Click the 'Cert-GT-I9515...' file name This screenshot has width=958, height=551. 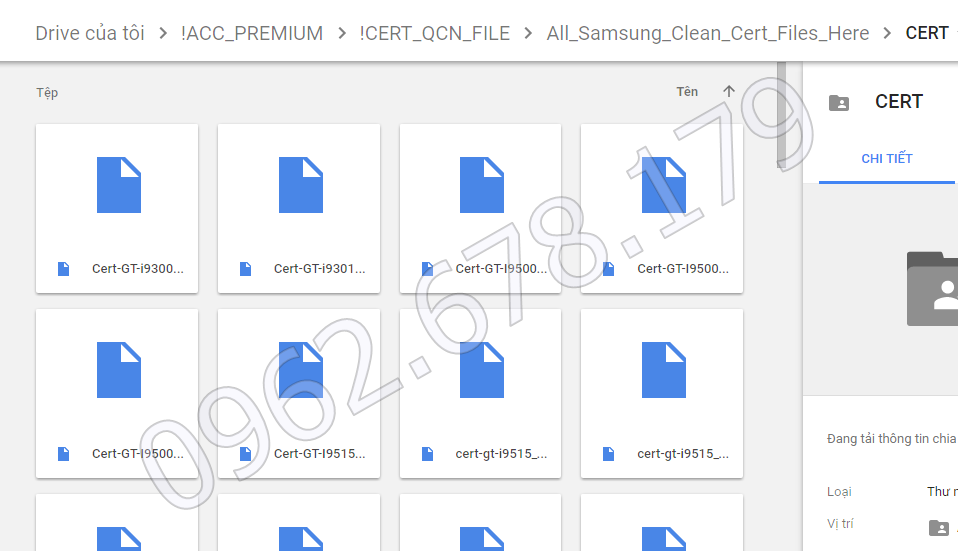click(x=320, y=454)
